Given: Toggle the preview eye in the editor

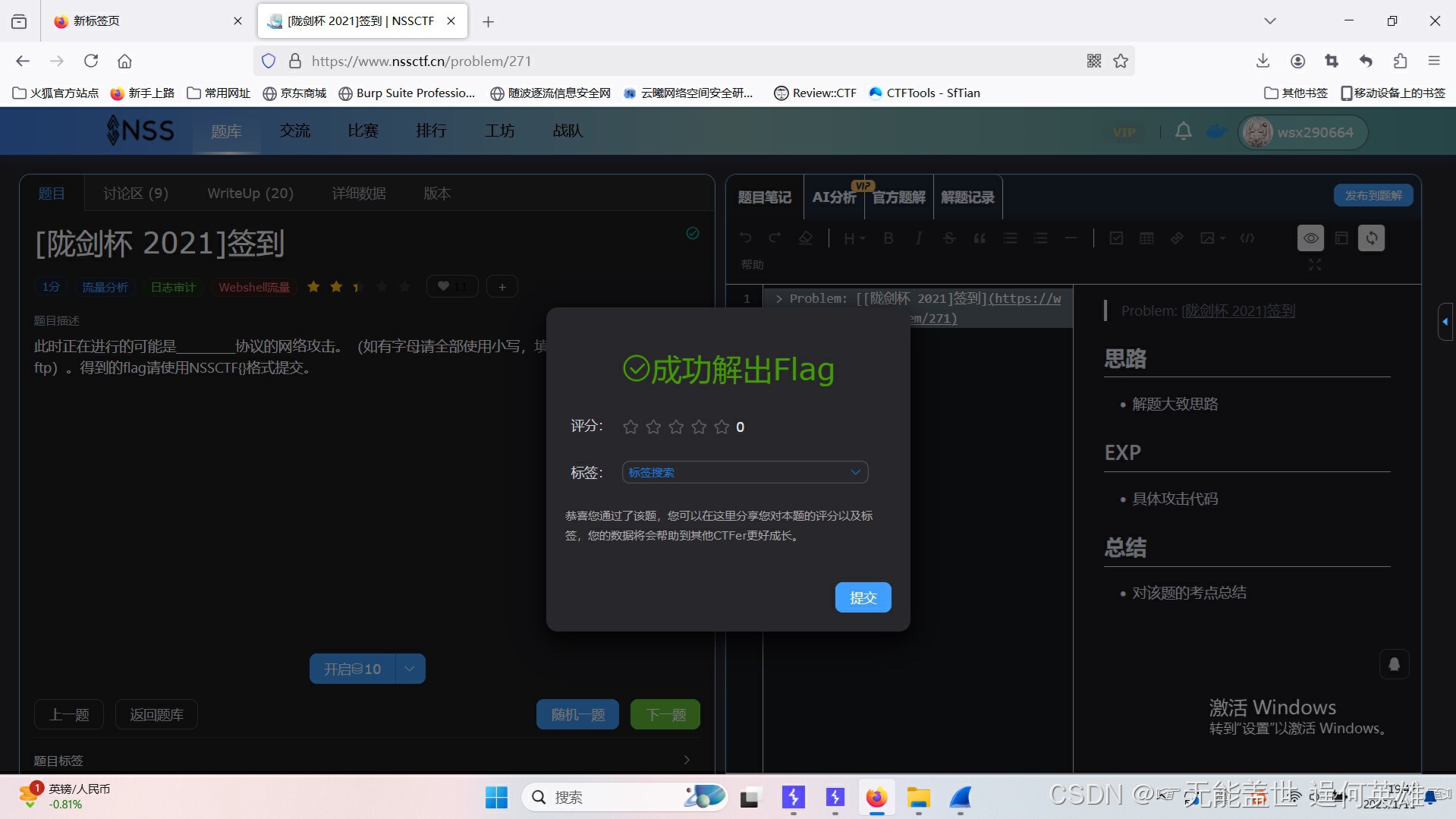Looking at the screenshot, I should pos(1311,238).
